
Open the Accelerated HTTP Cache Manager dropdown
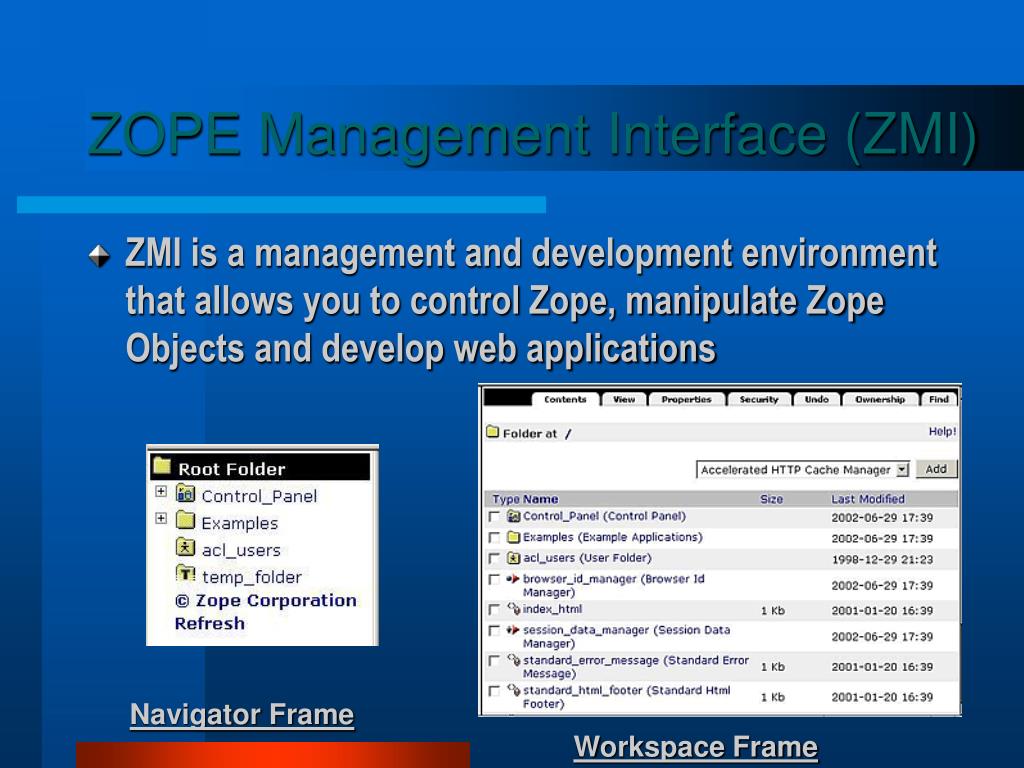[x=803, y=470]
